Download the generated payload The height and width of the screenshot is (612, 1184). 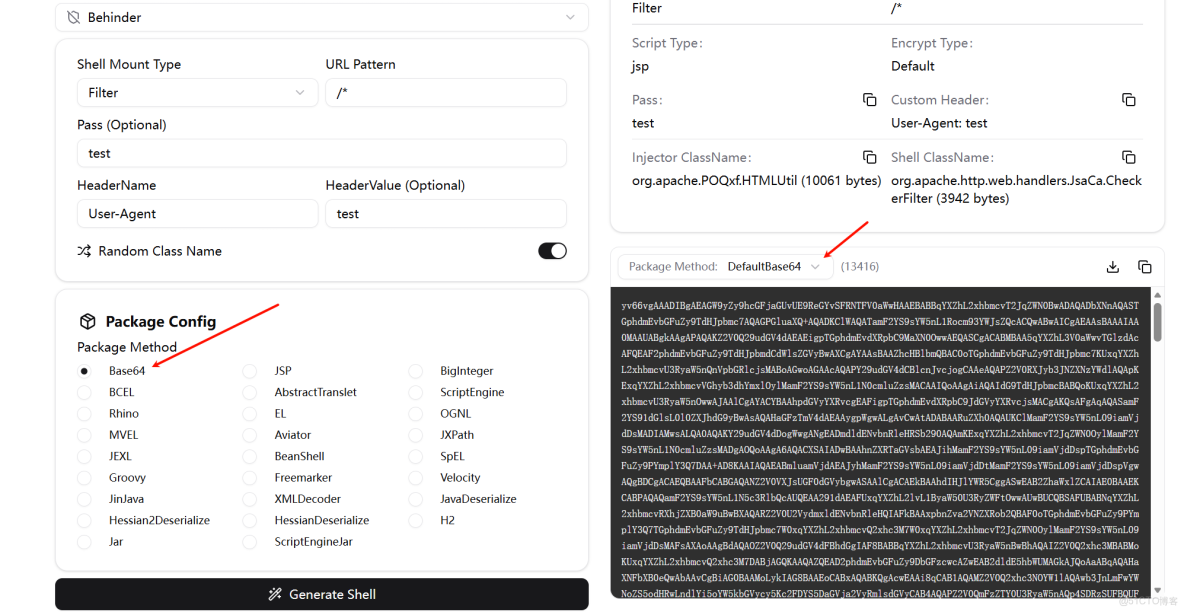(1112, 267)
